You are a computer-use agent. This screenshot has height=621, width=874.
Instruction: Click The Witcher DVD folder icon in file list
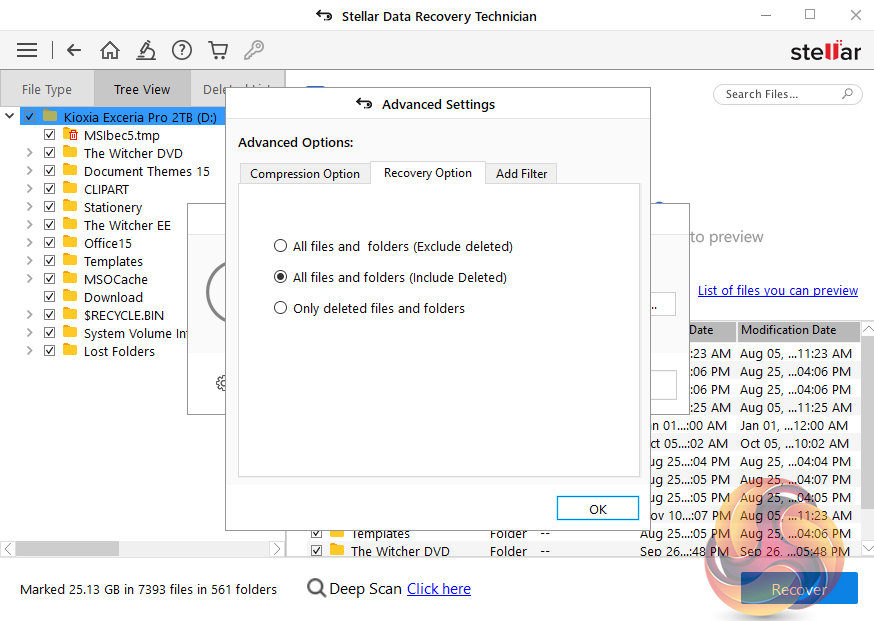tap(337, 550)
